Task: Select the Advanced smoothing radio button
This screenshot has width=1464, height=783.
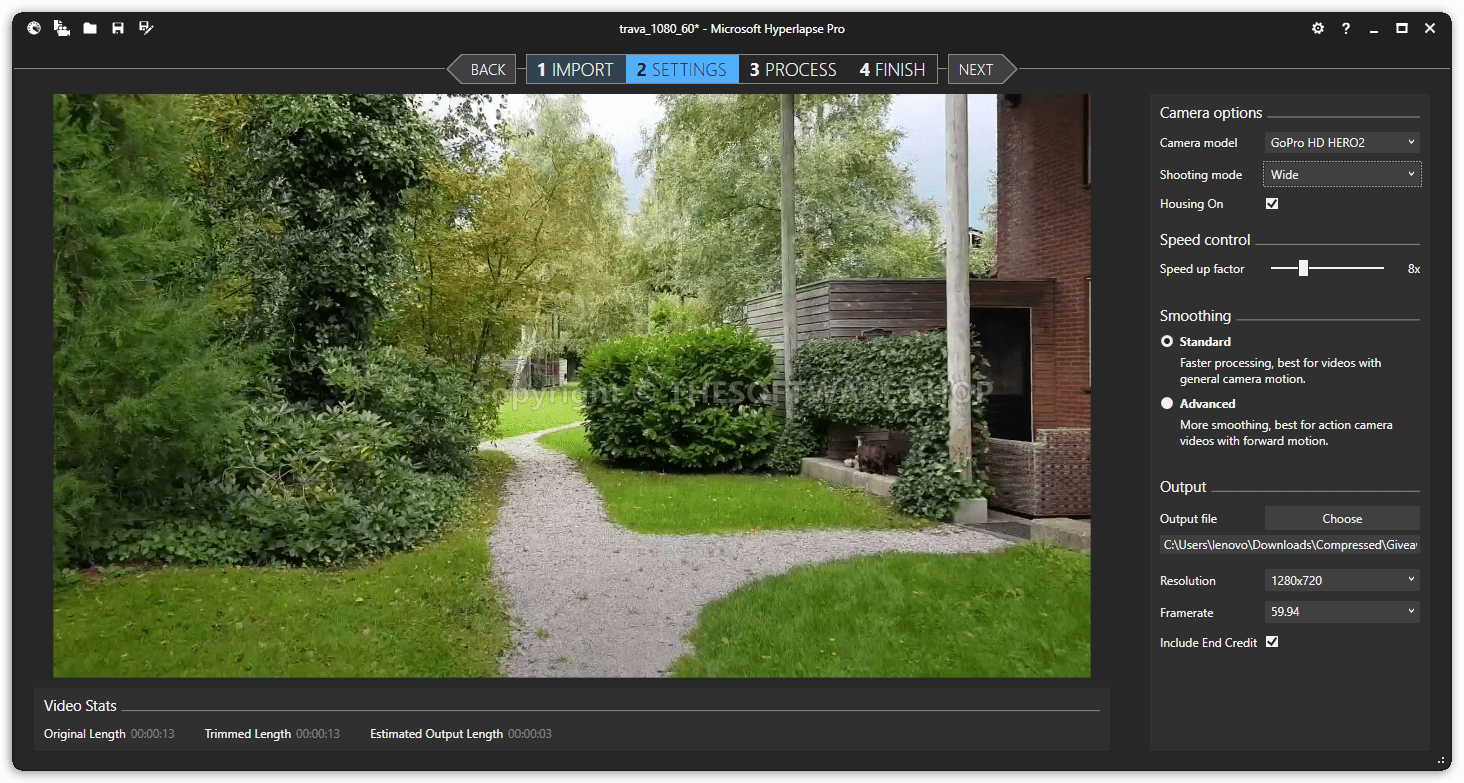Action: coord(1167,404)
